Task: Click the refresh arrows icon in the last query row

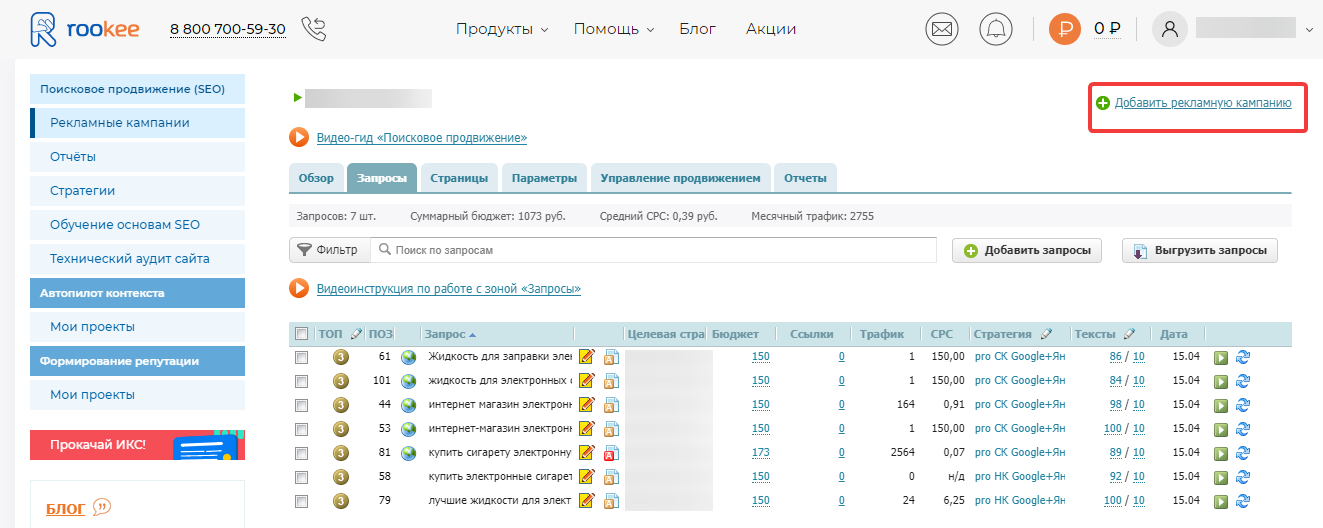Action: pyautogui.click(x=1243, y=501)
